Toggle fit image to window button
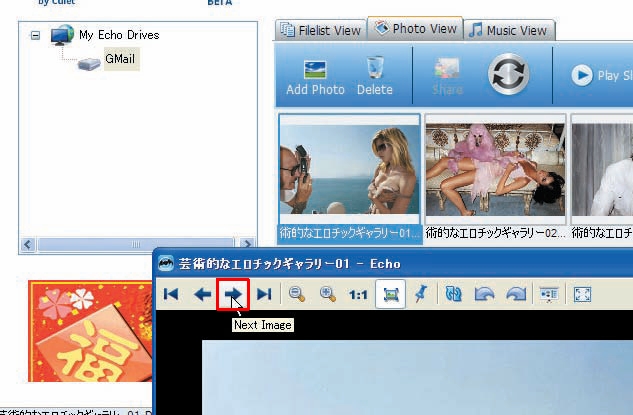This screenshot has width=633, height=415. coord(390,294)
